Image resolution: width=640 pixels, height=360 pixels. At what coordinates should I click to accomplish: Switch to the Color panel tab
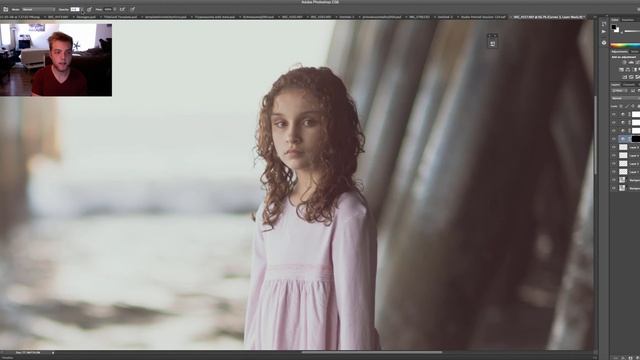pyautogui.click(x=615, y=20)
